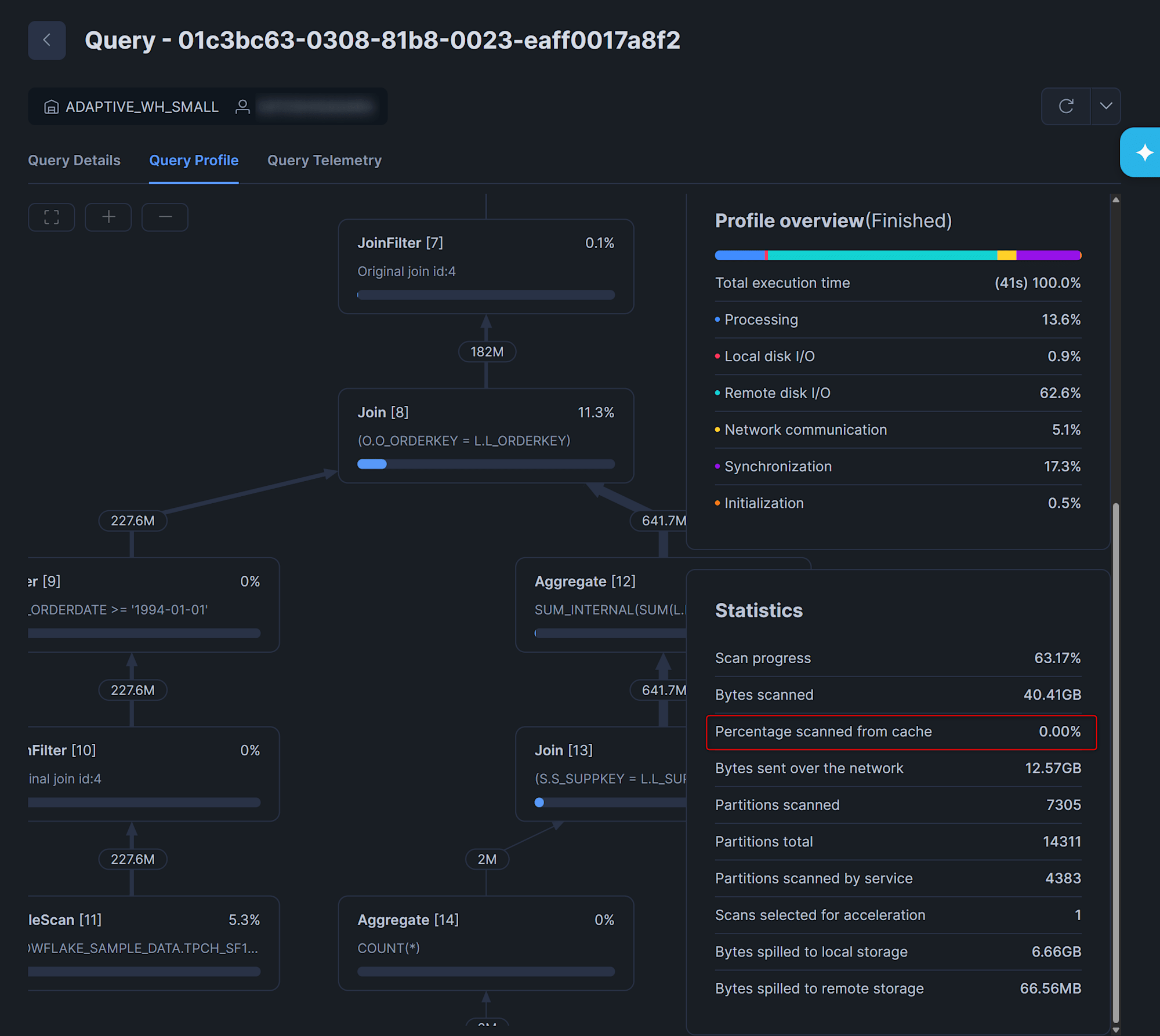Open the AI sparkle assistant button
Viewport: 1160px width, 1036px height.
tap(1144, 152)
